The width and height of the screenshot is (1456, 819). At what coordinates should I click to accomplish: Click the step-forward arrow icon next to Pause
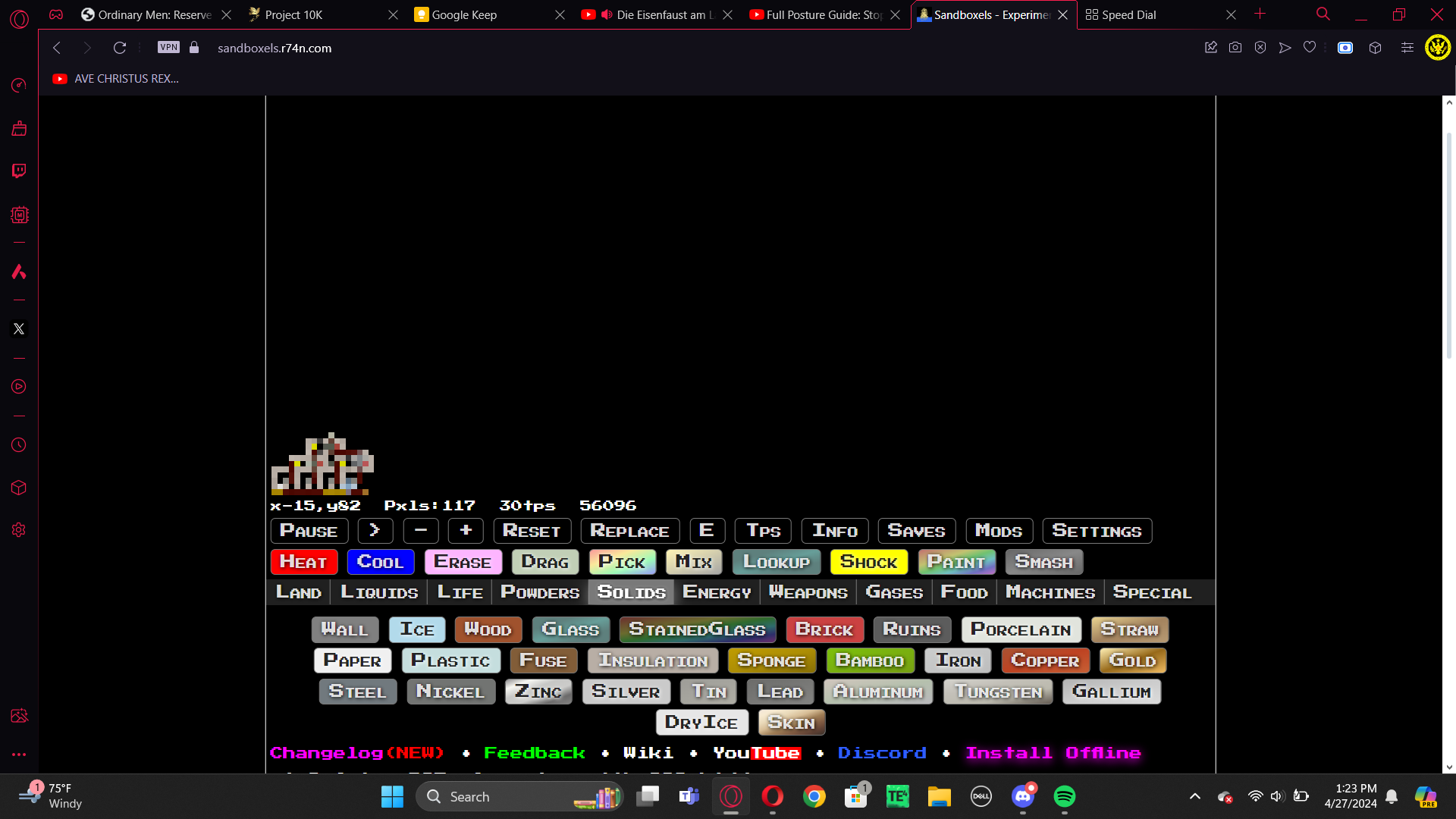point(375,531)
